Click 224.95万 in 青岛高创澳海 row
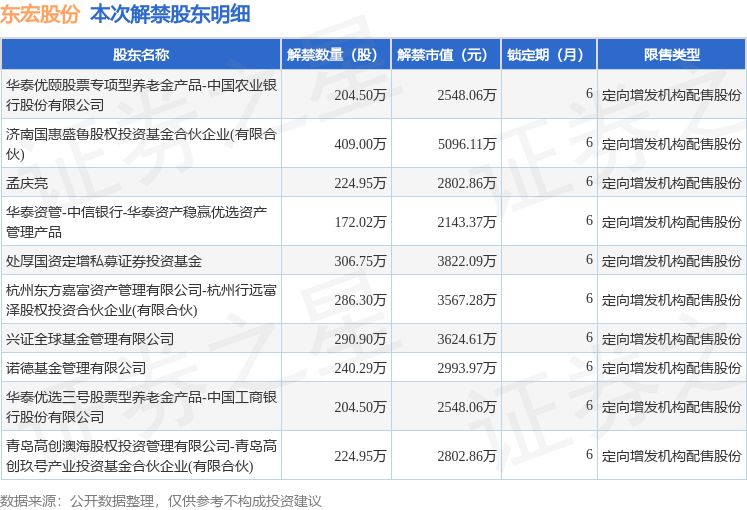The image size is (747, 510). (x=360, y=456)
